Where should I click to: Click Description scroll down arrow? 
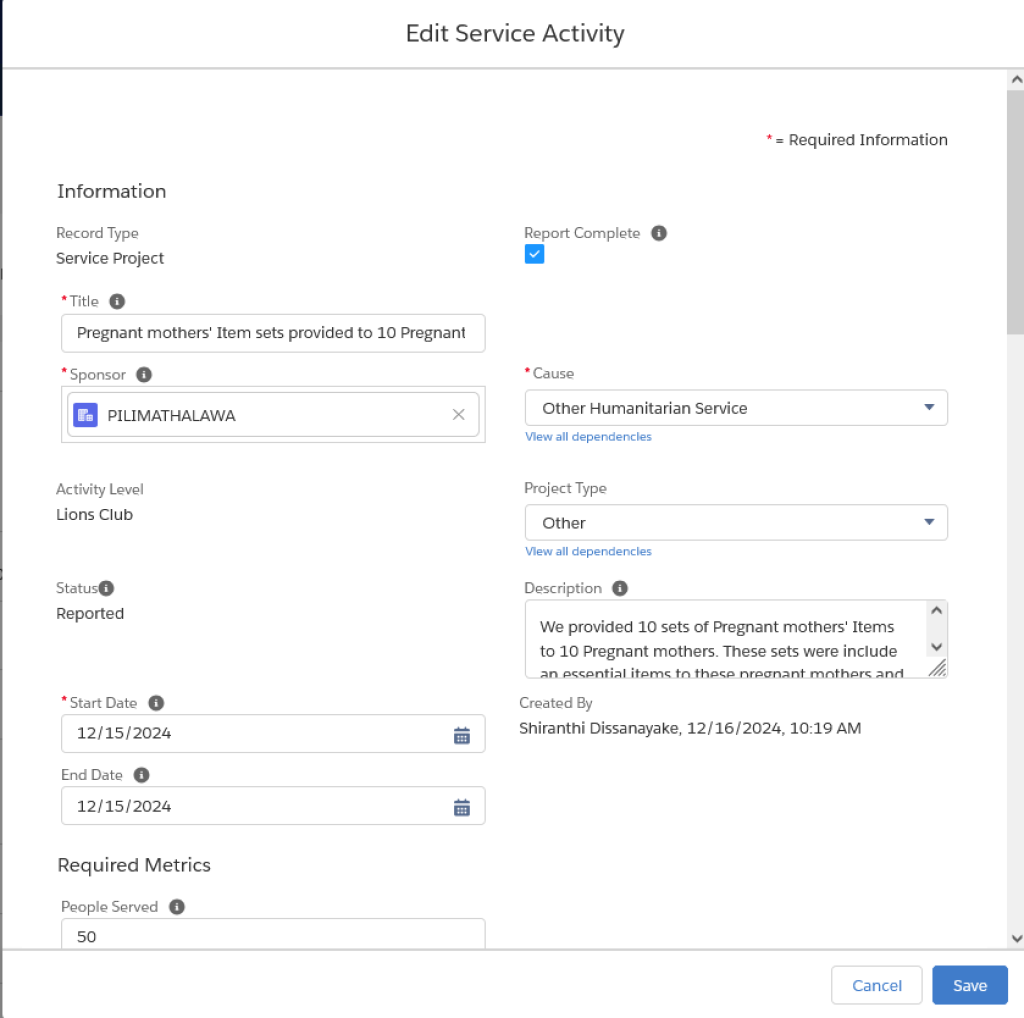(x=936, y=647)
